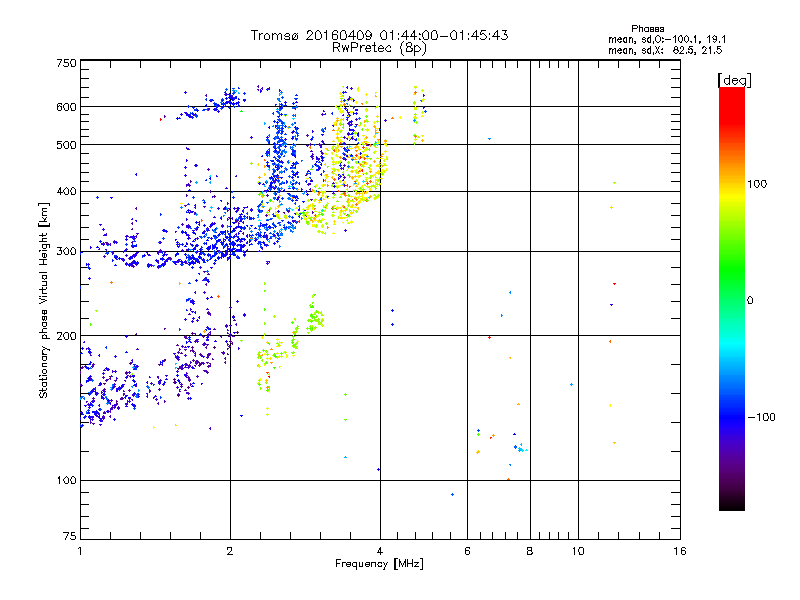Click the y-axis tick label "400"

tap(66, 192)
